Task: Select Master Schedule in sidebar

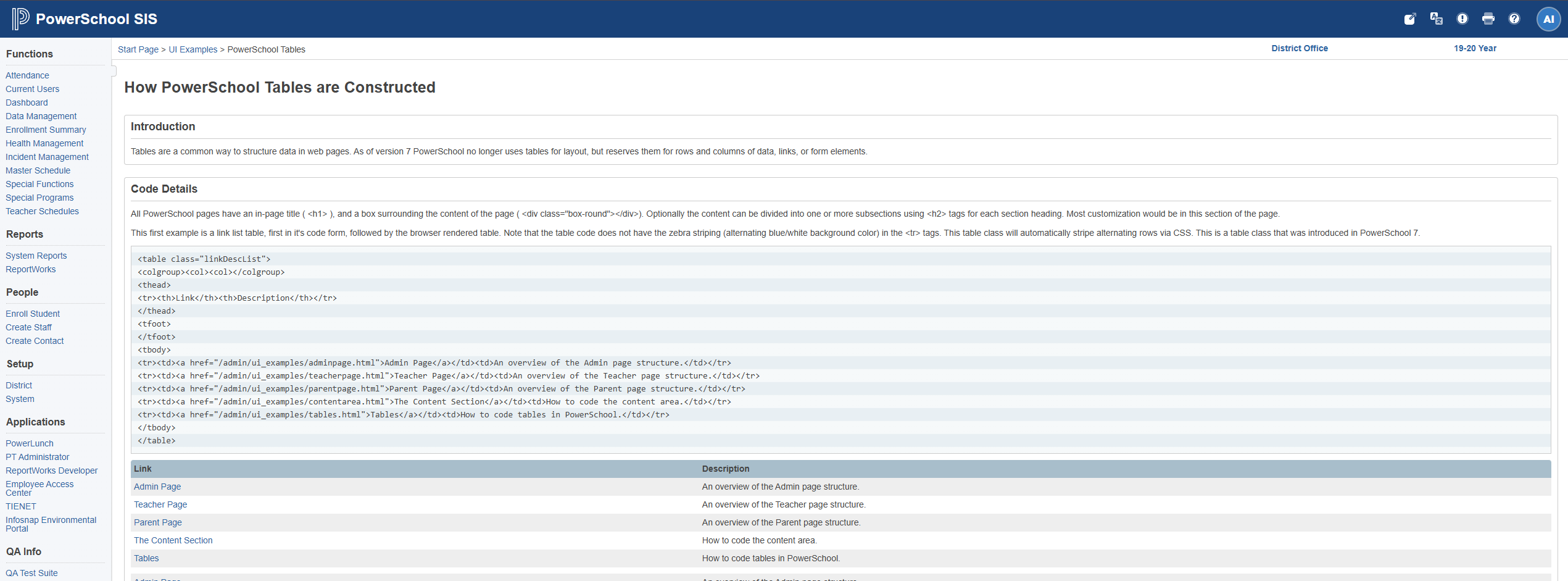Action: click(x=38, y=170)
